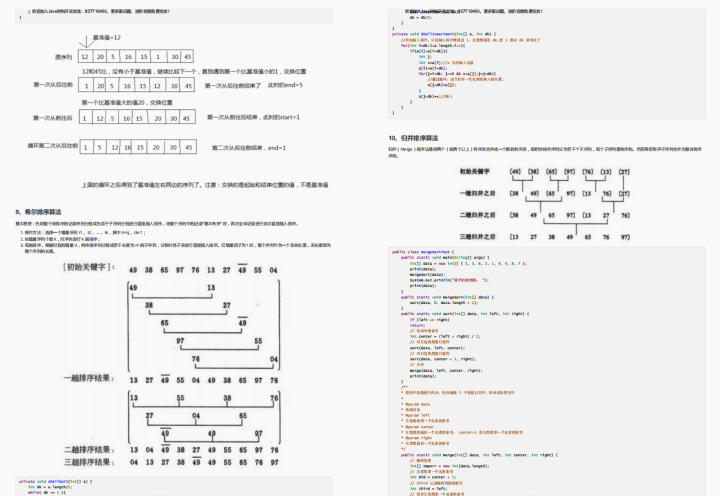720x496 pixels.
Task: Click the line "第一个比基准值大的值20，交换位置"
Action: (x=127, y=102)
